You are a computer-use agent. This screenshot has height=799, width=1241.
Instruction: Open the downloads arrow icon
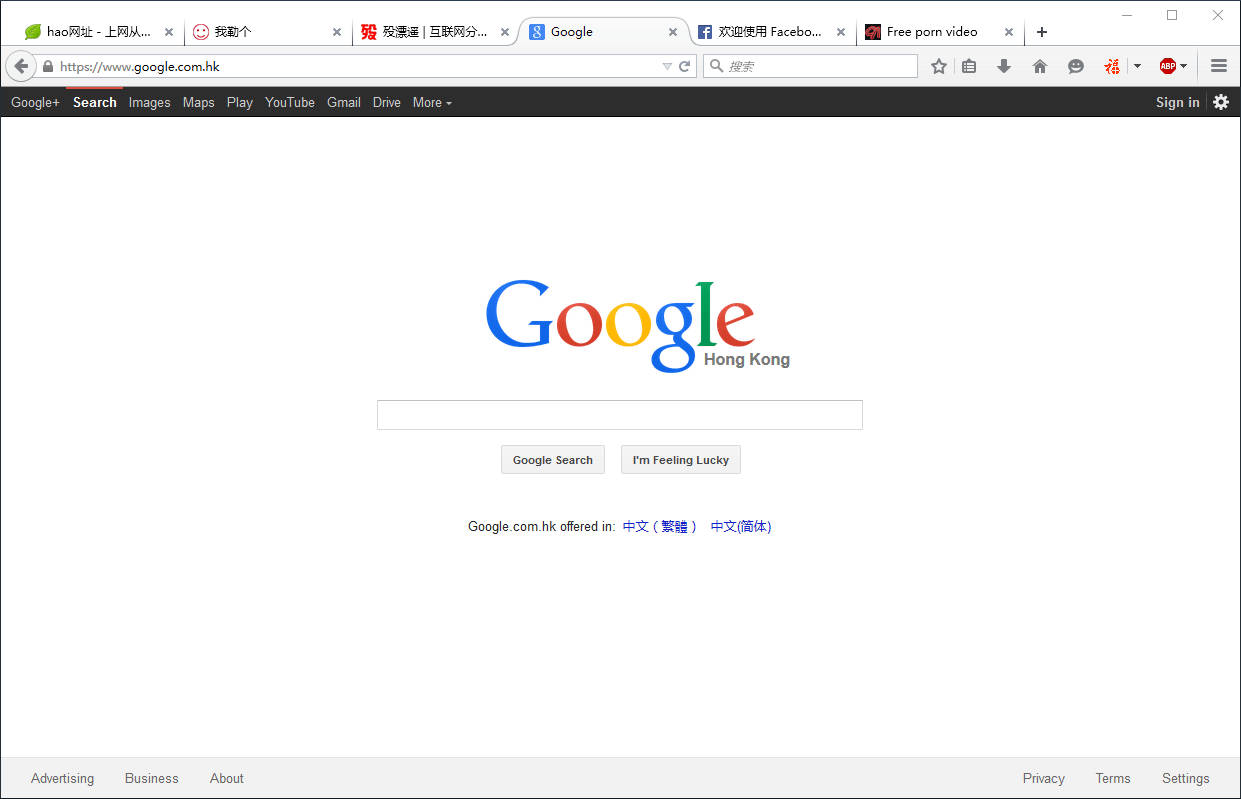coord(1004,67)
